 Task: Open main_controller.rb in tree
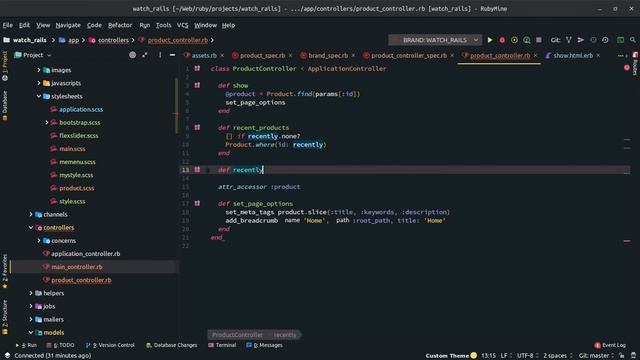pos(77,267)
